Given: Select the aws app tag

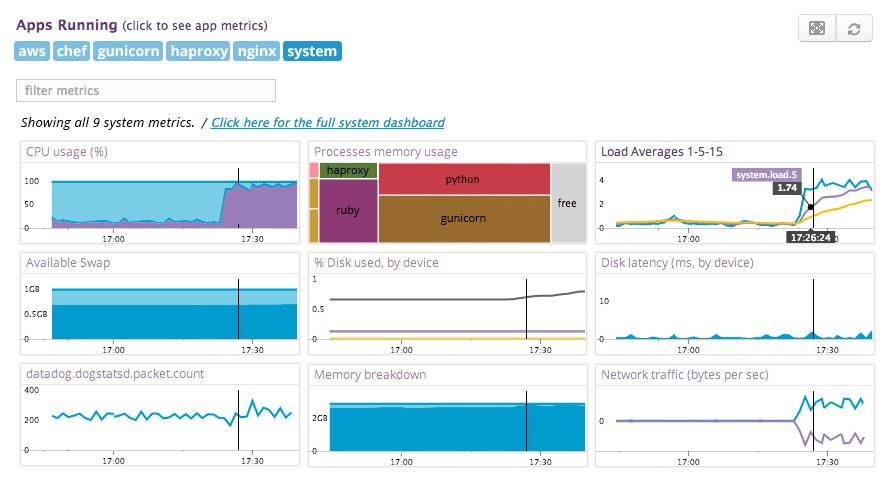Looking at the screenshot, I should click(x=32, y=51).
